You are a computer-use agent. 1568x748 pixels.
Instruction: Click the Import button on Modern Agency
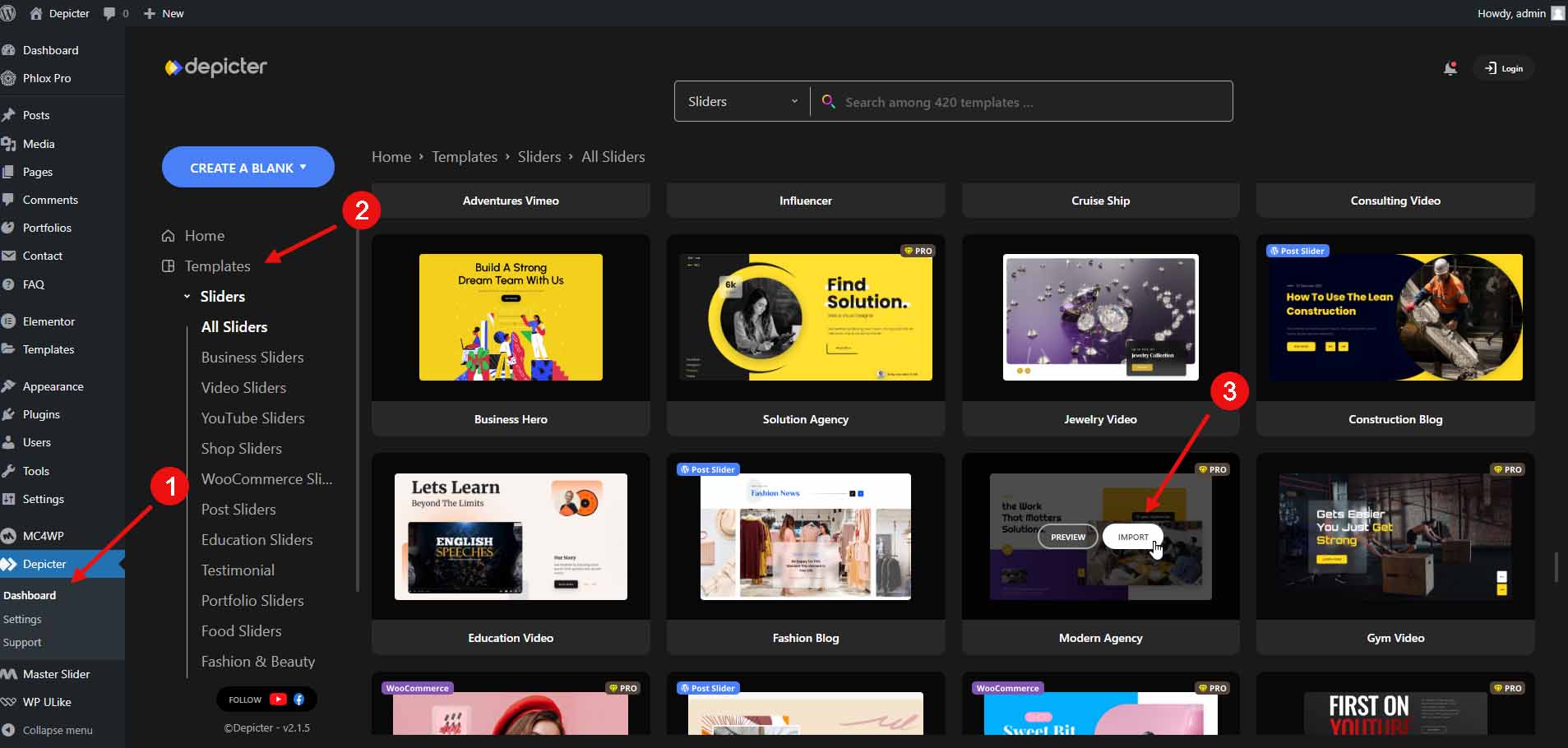pyautogui.click(x=1133, y=537)
